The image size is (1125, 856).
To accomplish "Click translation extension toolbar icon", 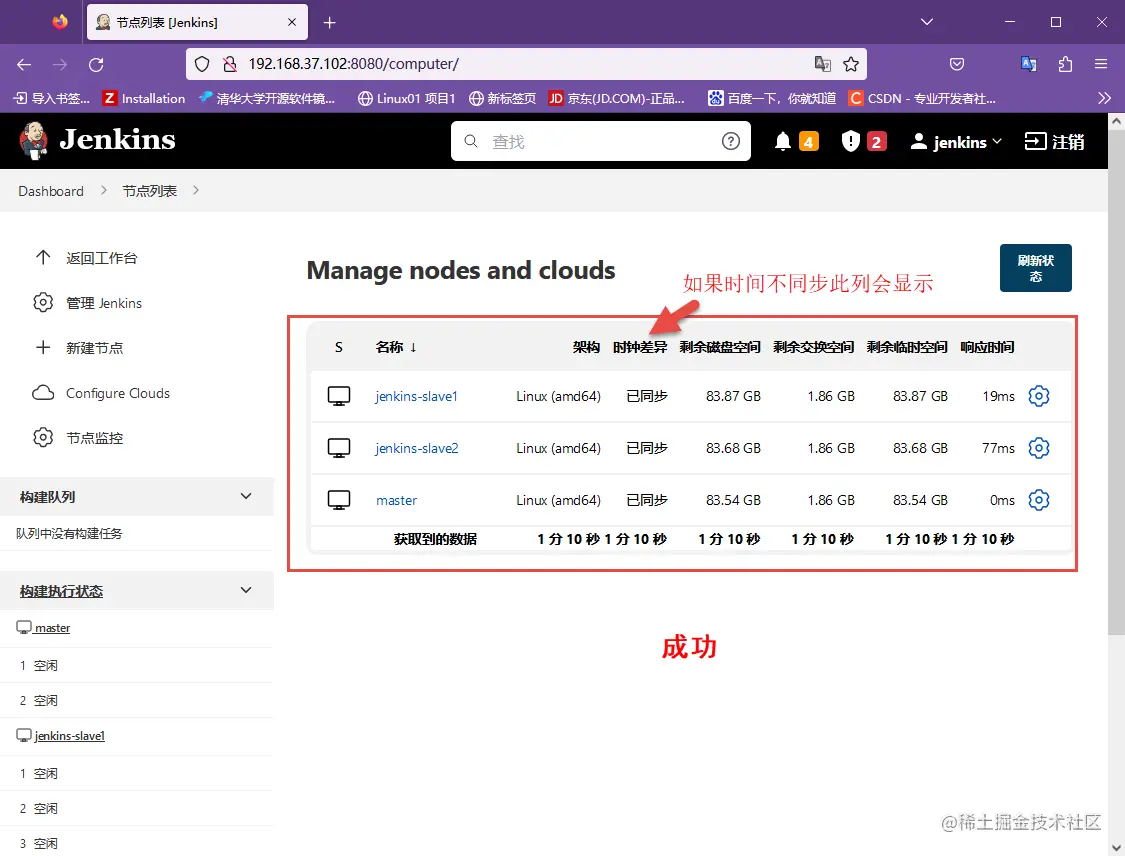I will click(1029, 64).
